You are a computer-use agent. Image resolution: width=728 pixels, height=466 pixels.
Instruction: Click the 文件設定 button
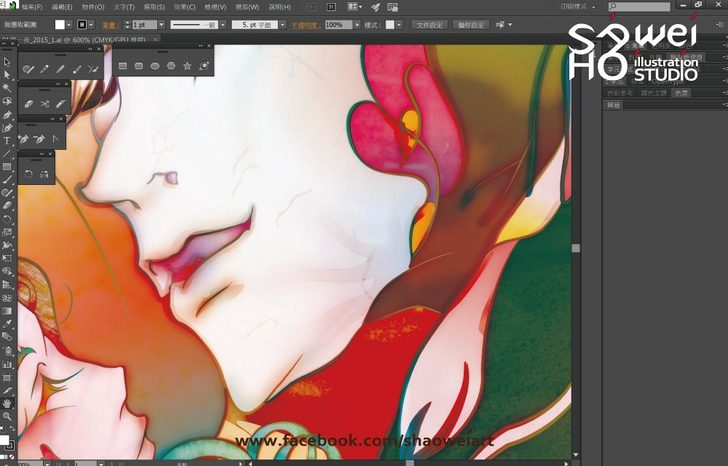point(429,24)
